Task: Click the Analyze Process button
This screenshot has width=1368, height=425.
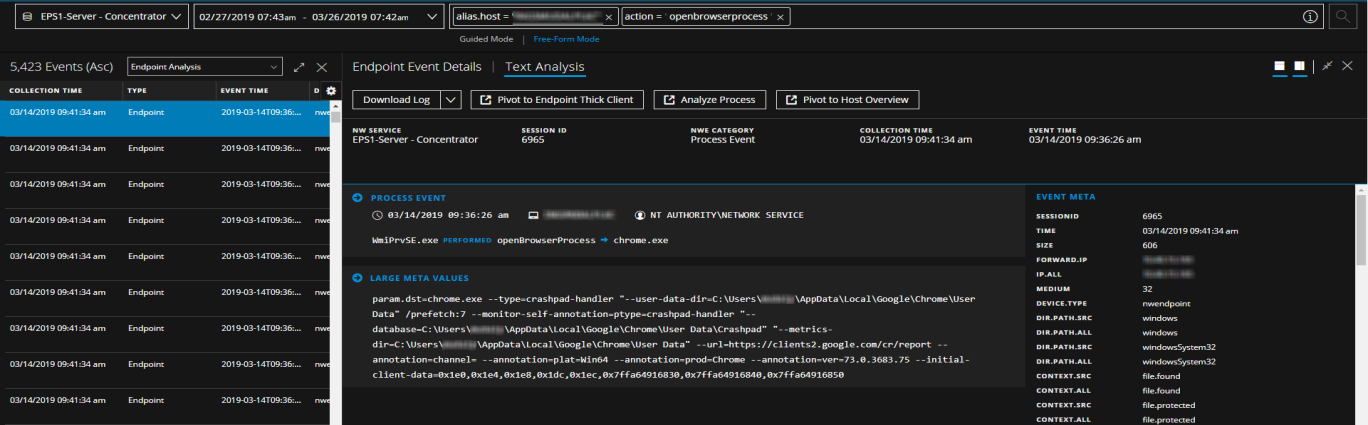Action: (x=710, y=100)
